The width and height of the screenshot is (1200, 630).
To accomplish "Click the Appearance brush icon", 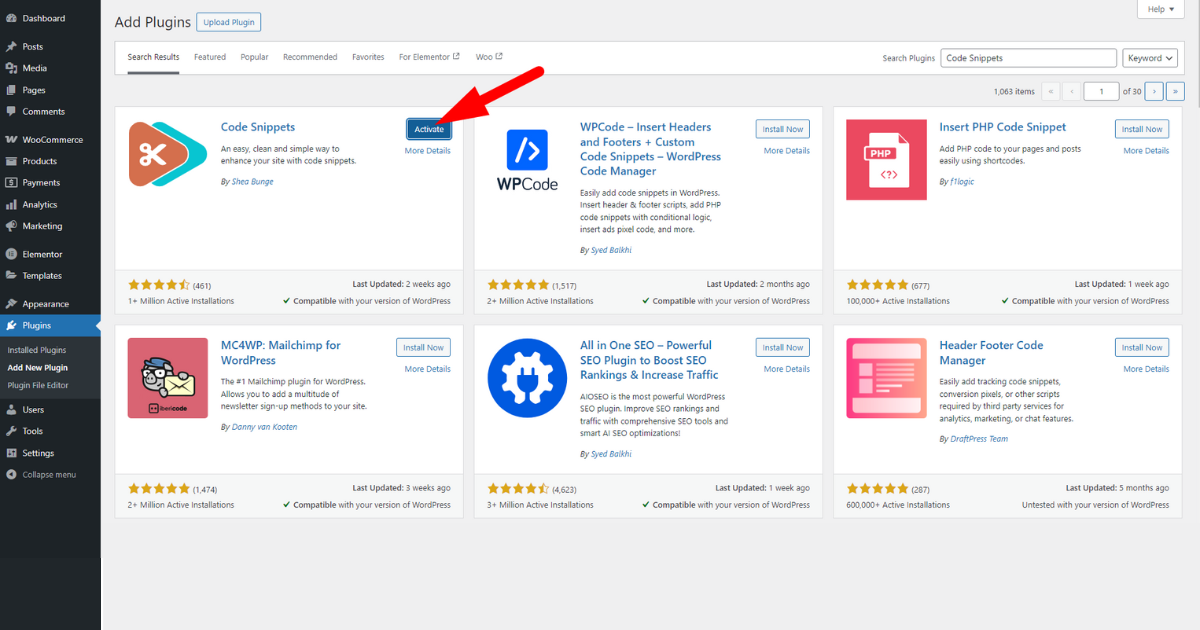I will pos(10,304).
